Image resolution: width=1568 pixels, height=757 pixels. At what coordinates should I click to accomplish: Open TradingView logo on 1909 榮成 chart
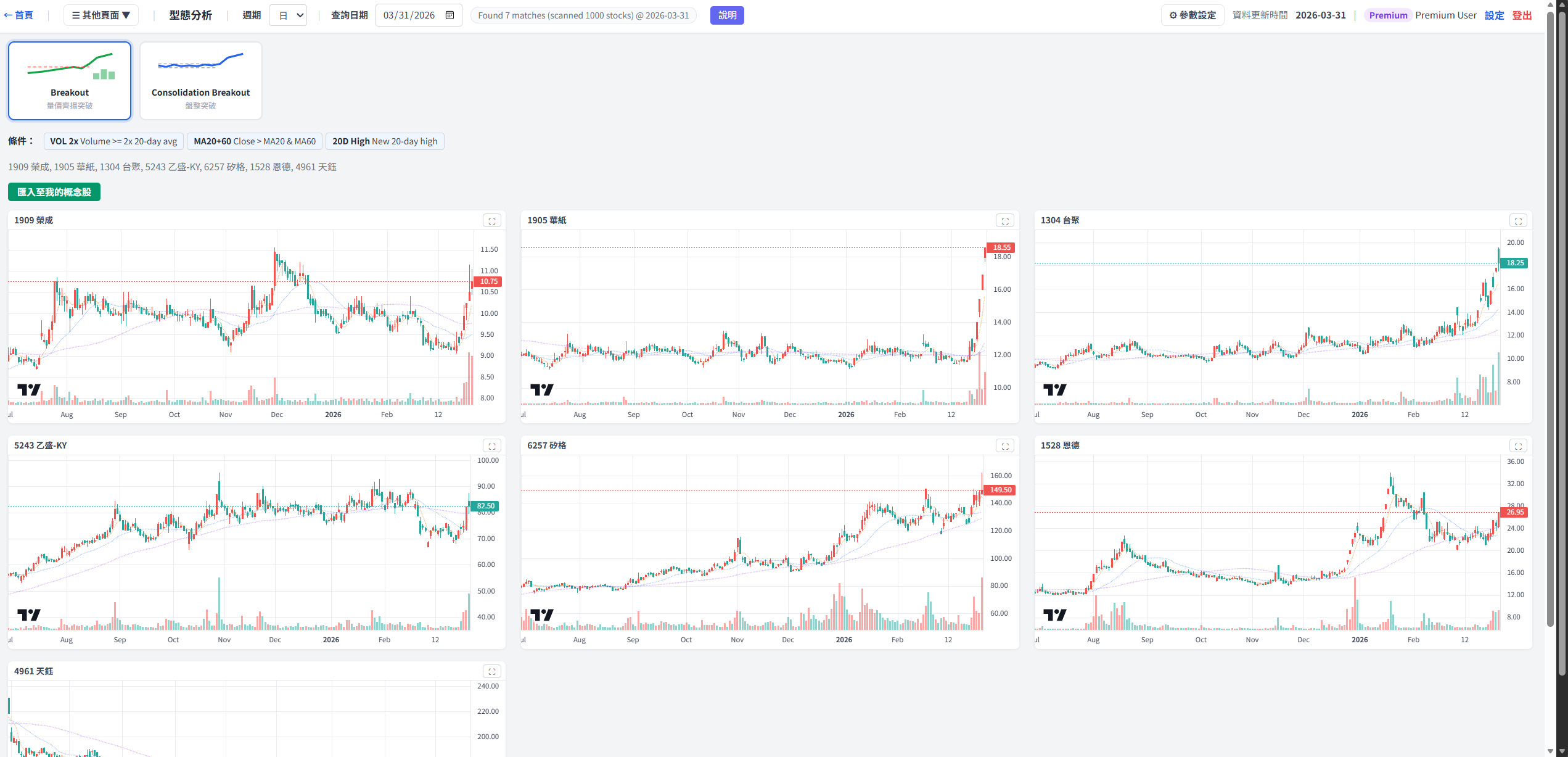coord(29,389)
